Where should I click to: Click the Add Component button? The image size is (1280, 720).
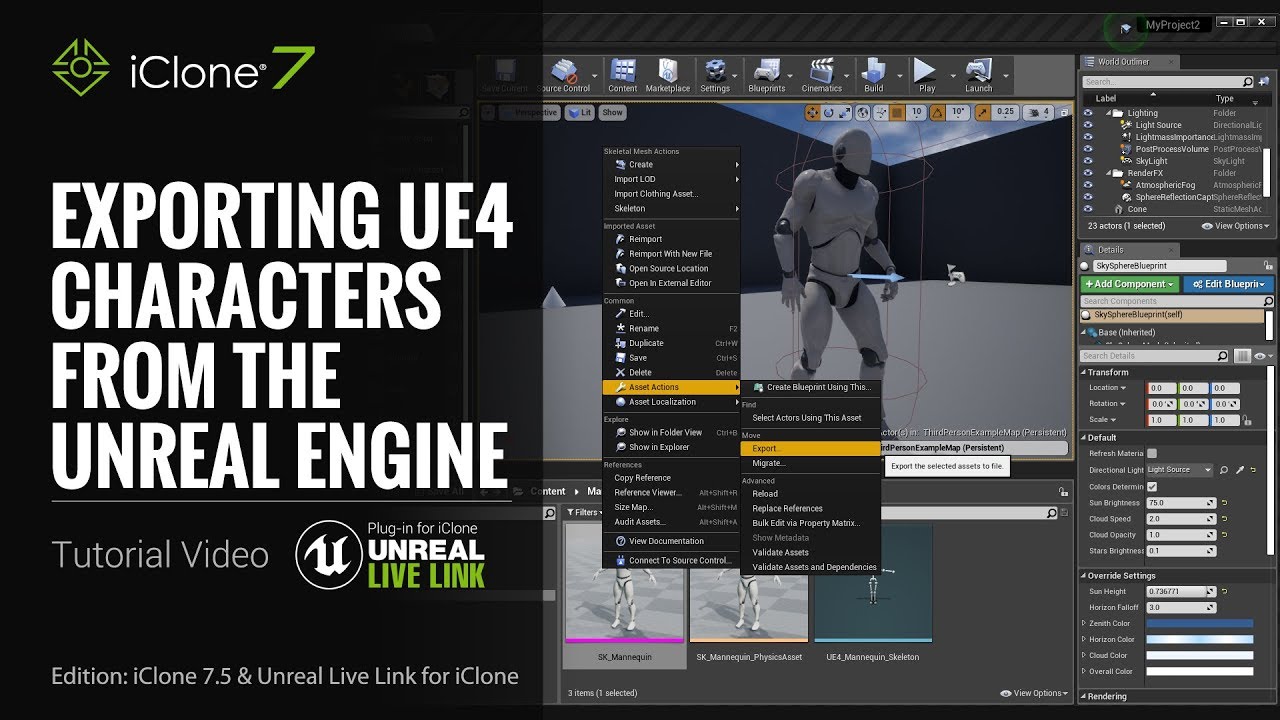pyautogui.click(x=1130, y=284)
